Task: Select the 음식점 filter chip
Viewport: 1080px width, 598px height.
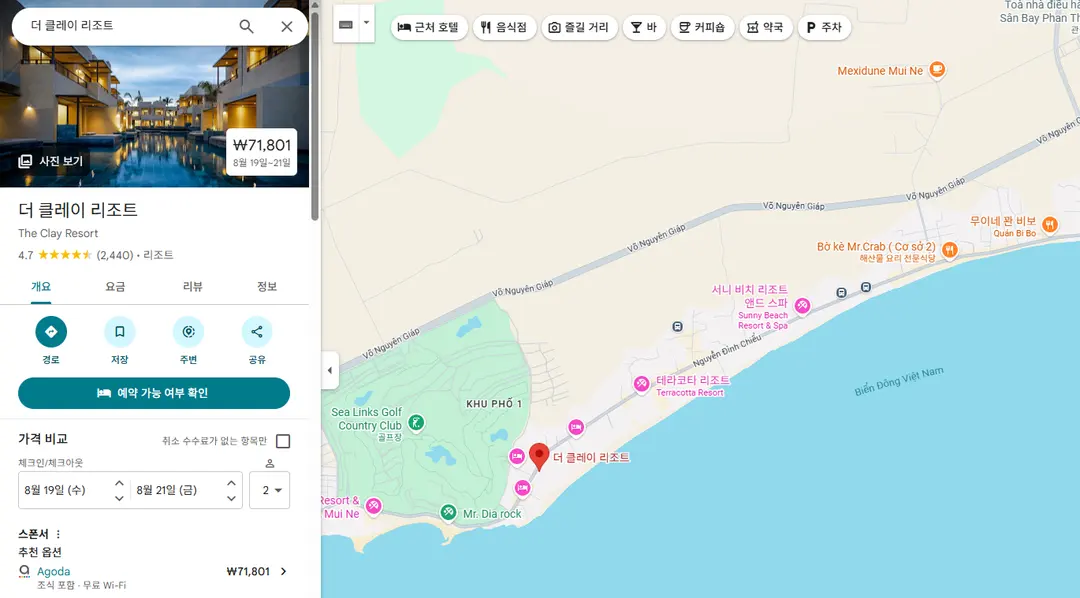Action: 504,27
